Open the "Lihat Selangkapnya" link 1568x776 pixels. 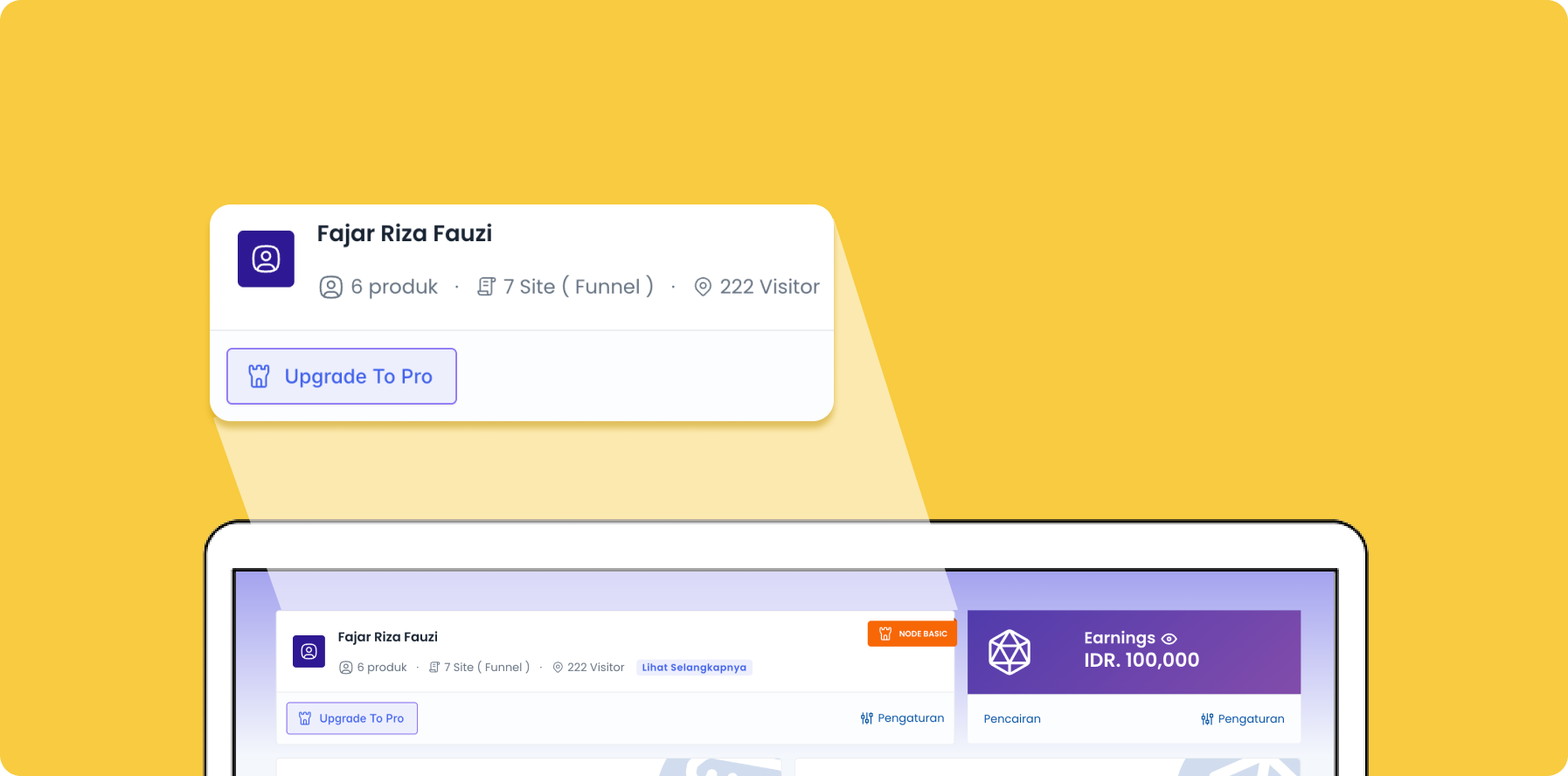(x=694, y=668)
